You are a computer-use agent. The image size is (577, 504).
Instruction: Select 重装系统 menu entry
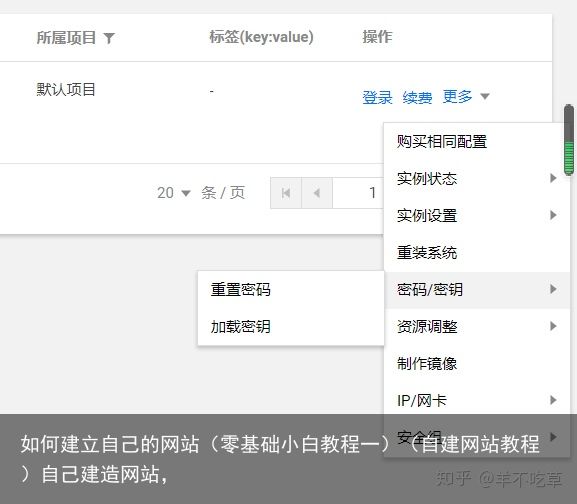pyautogui.click(x=427, y=253)
